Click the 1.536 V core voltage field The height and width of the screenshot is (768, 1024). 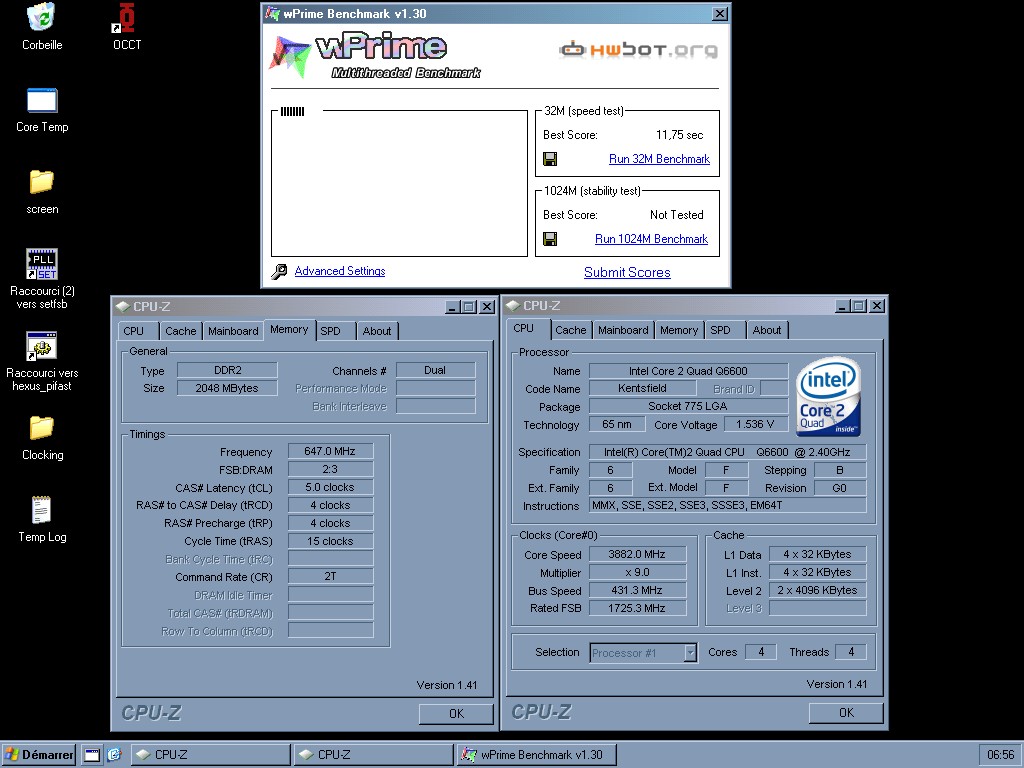click(x=756, y=424)
